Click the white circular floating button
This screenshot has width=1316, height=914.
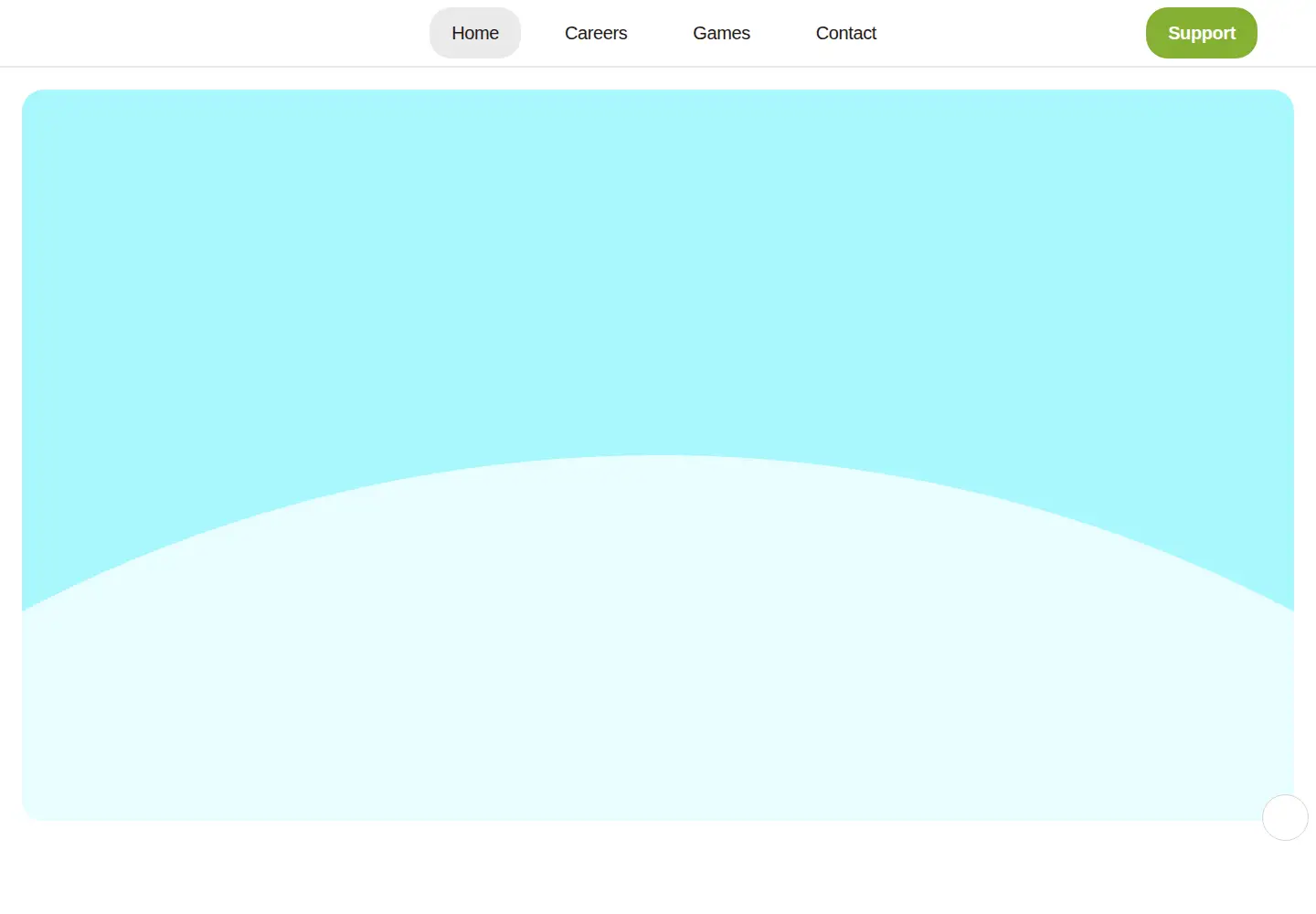[1285, 817]
